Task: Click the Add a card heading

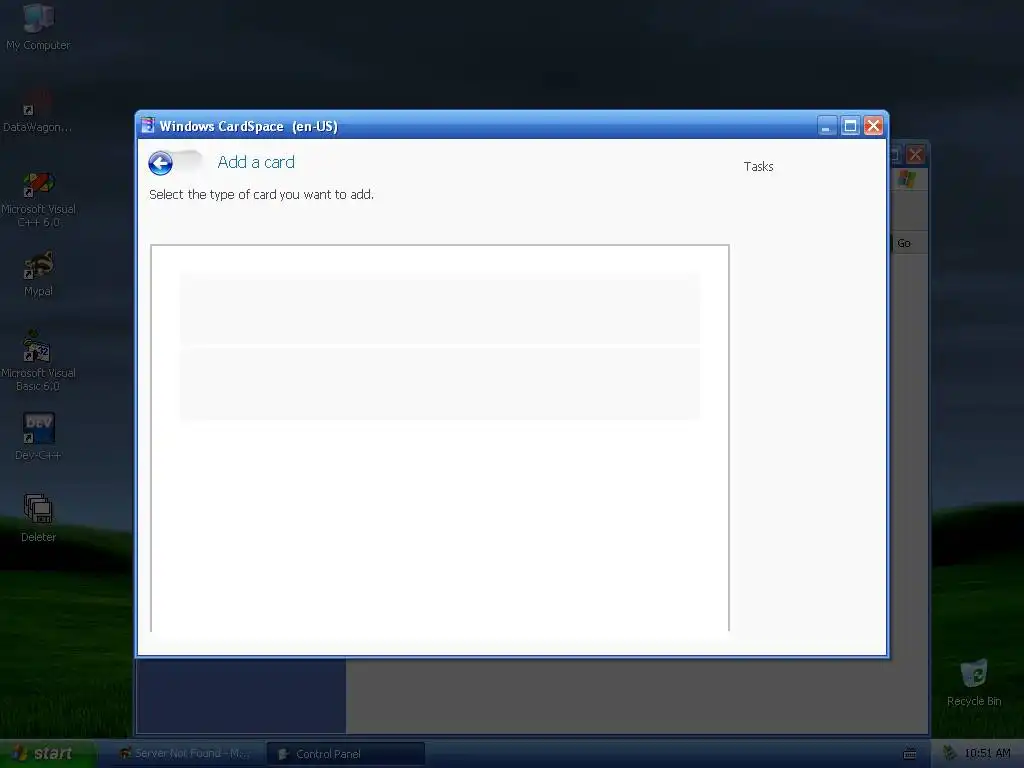Action: [x=256, y=162]
